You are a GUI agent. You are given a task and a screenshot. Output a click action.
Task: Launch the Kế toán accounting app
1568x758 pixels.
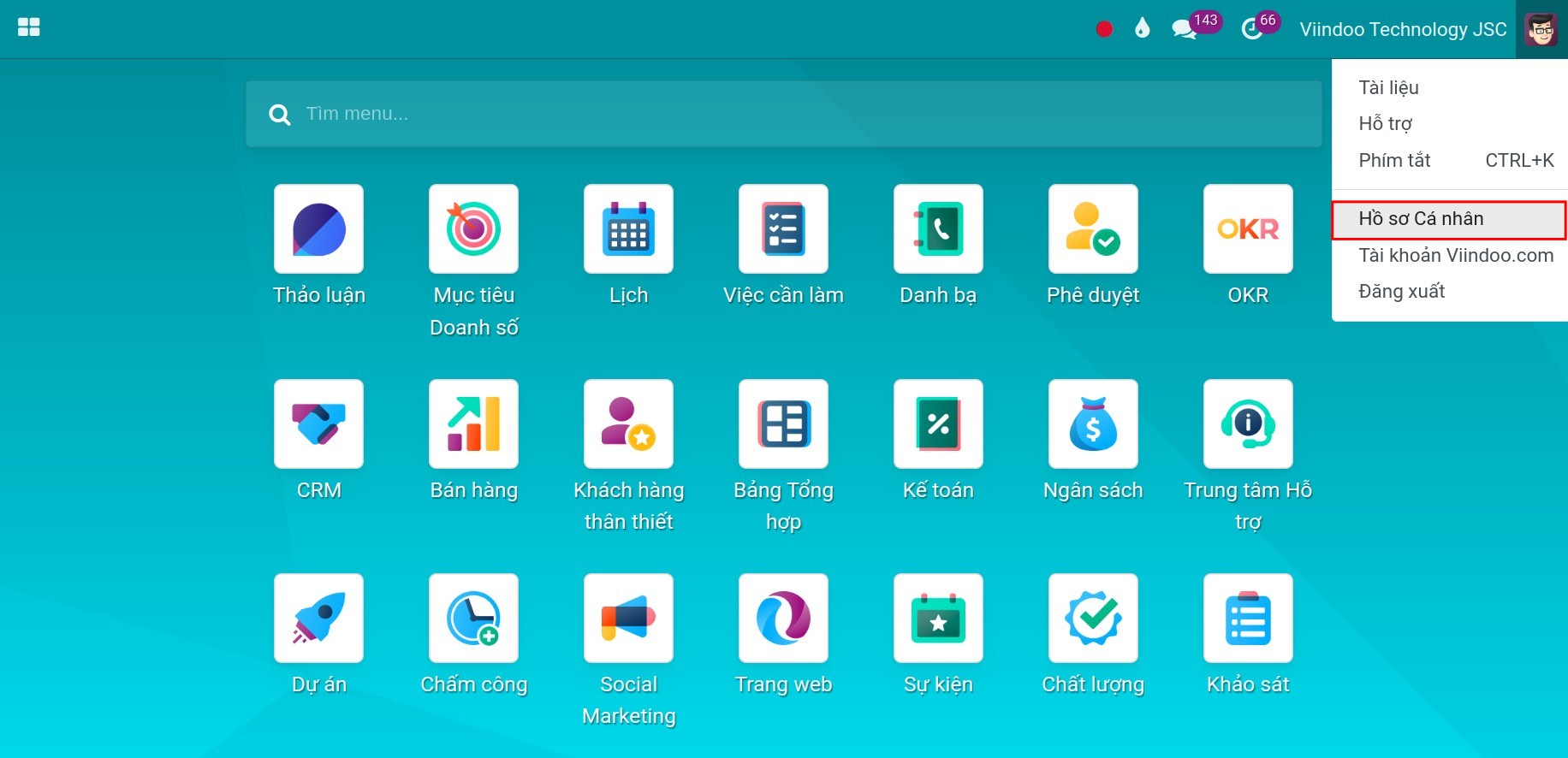(938, 423)
